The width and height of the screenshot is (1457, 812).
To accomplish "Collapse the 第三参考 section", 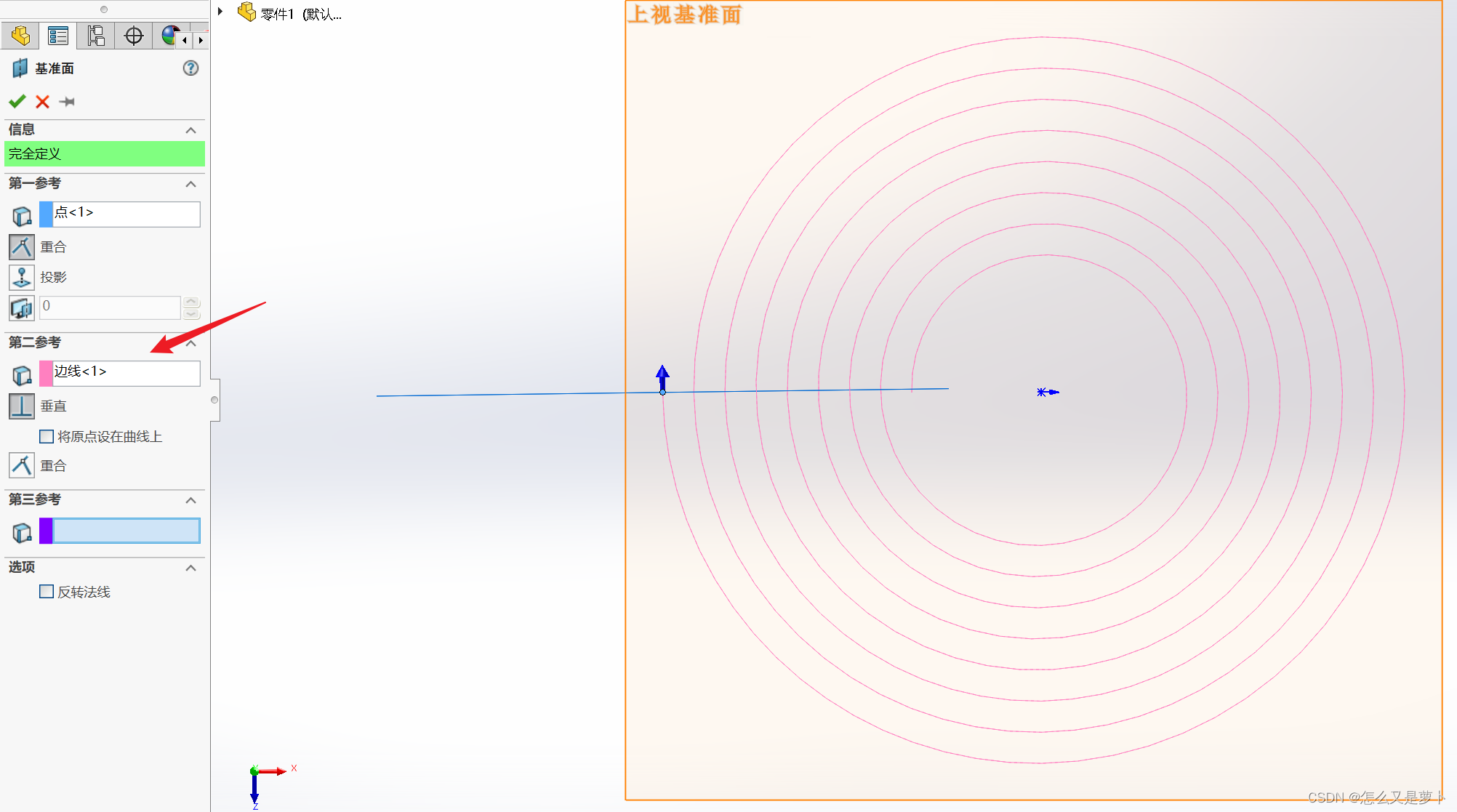I will [x=190, y=500].
